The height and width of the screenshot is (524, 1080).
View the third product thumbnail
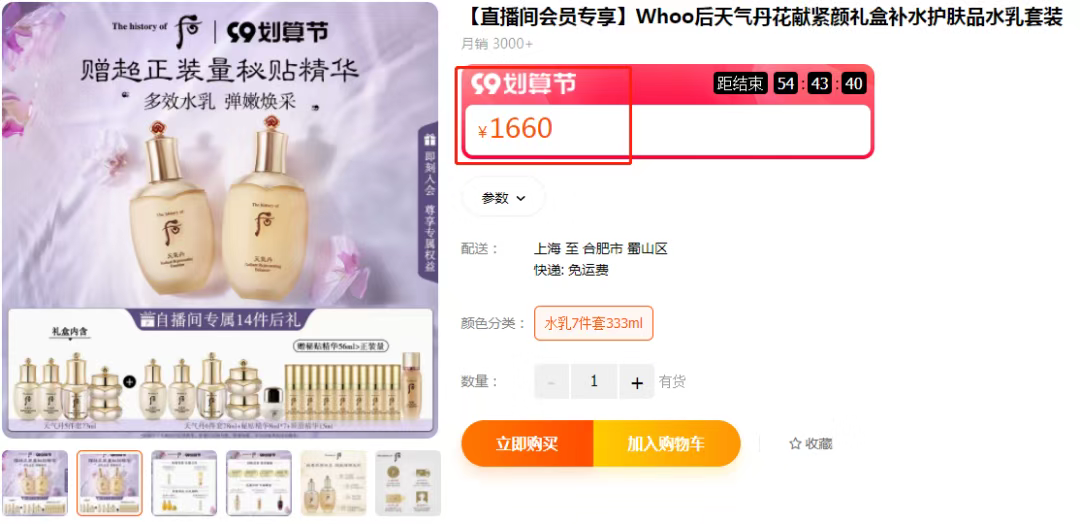[x=184, y=483]
